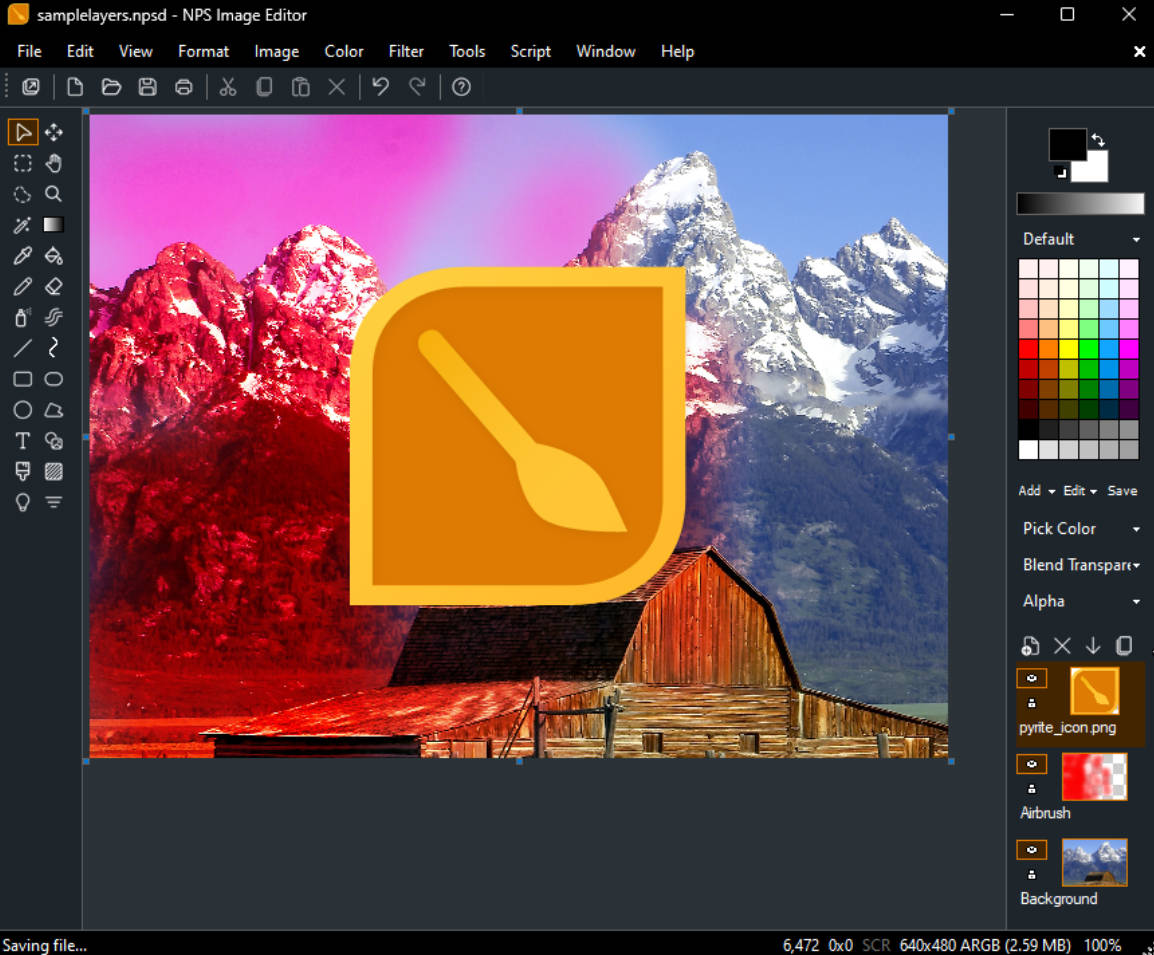Select the hatched Pattern fill tool

coord(54,472)
